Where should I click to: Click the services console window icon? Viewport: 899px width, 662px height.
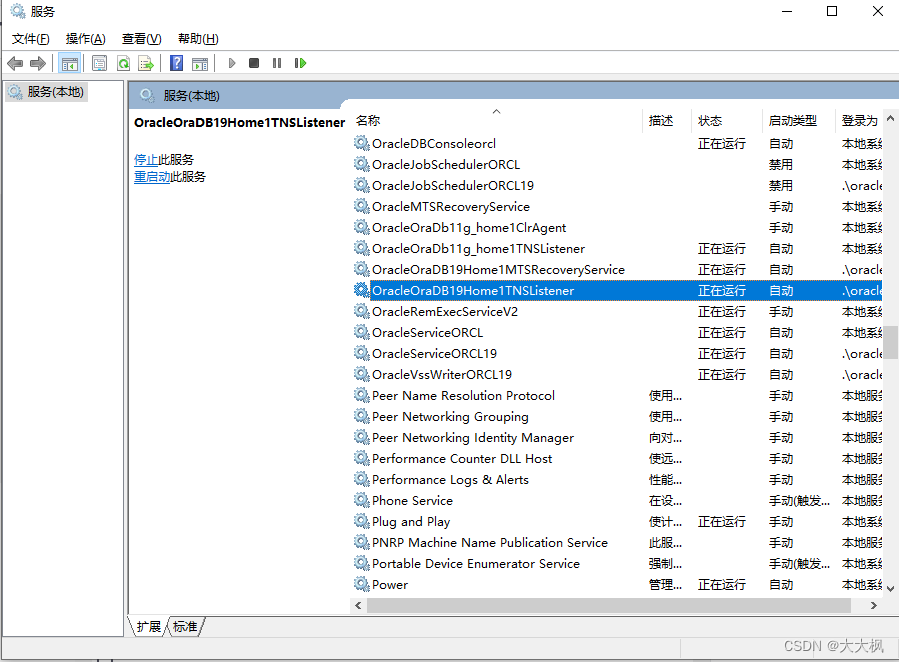click(17, 11)
